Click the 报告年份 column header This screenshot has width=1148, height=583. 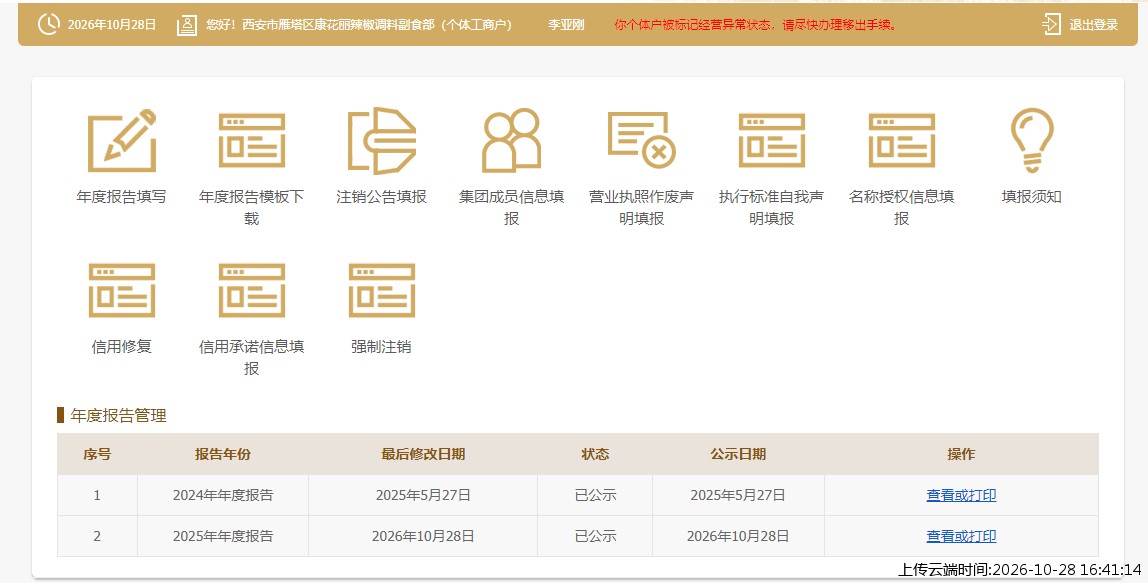pyautogui.click(x=223, y=454)
